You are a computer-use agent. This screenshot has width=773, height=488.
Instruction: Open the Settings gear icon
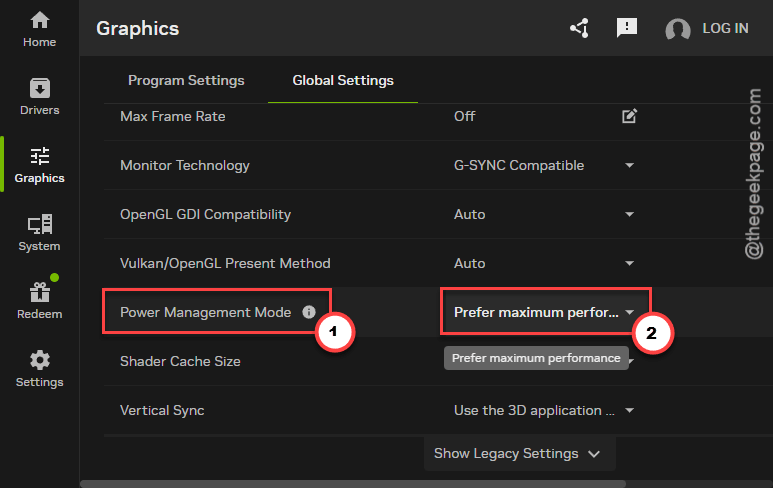(39, 360)
